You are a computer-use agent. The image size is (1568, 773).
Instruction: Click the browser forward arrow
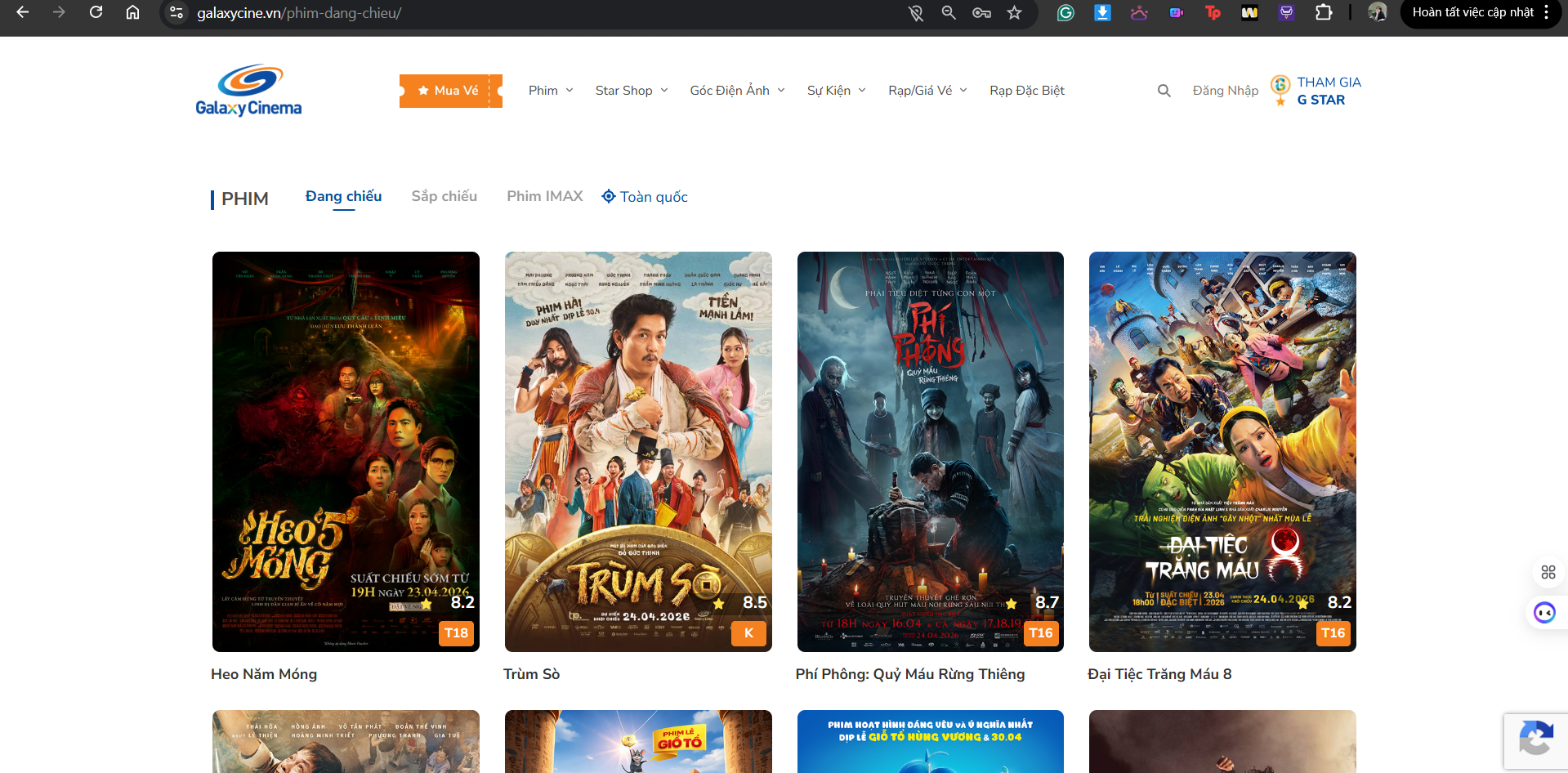[x=59, y=12]
